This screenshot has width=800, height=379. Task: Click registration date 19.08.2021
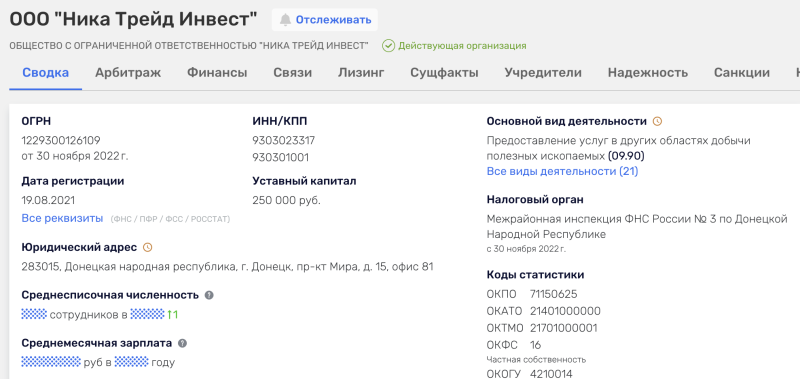point(48,200)
